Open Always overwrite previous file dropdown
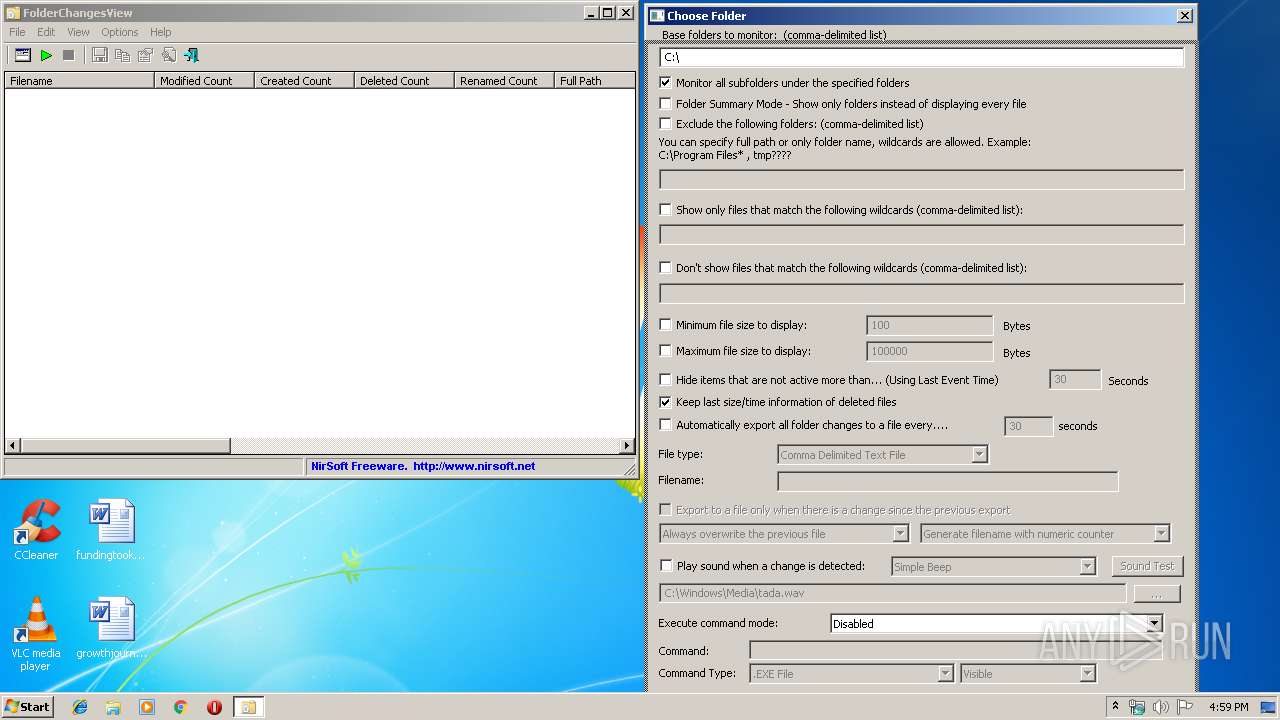 point(783,534)
